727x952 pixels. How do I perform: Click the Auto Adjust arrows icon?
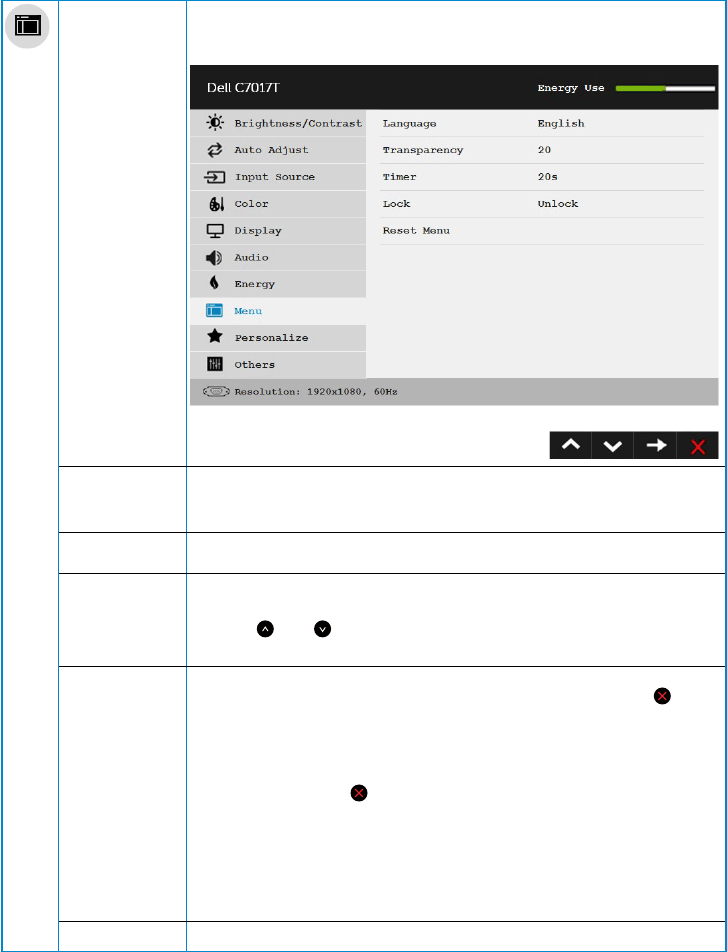click(215, 150)
